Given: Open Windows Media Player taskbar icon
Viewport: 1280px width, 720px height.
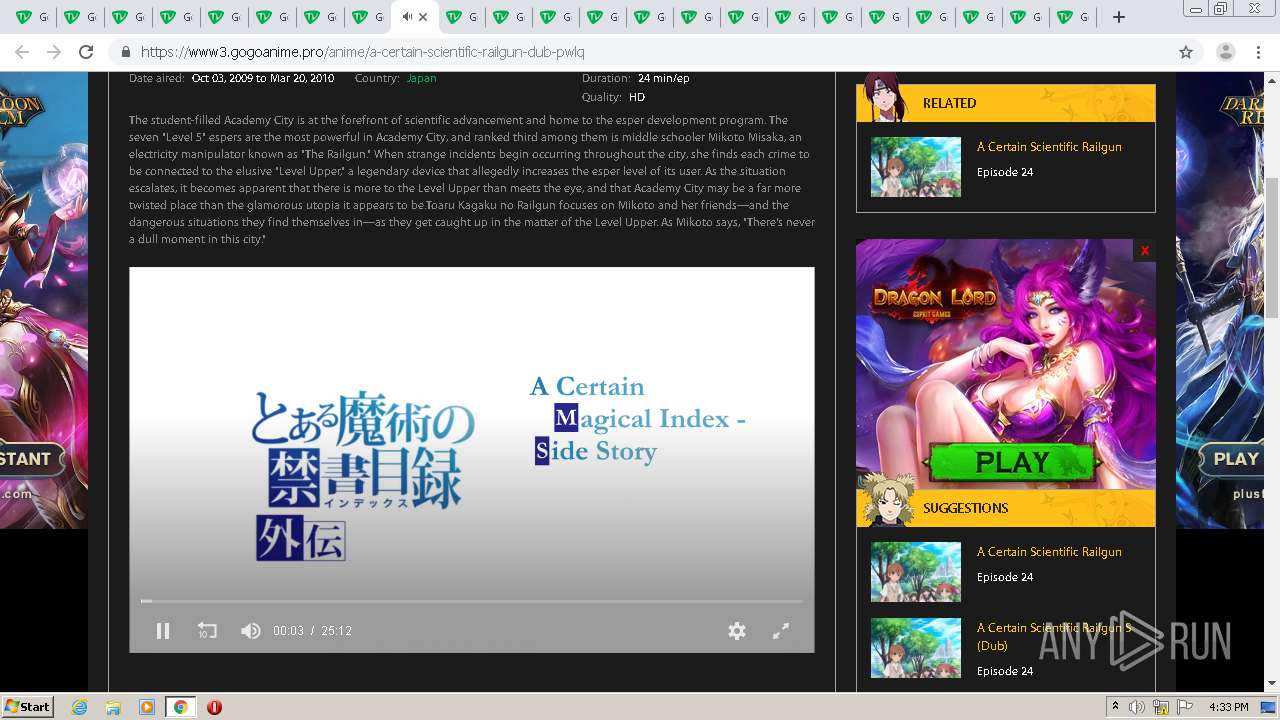Looking at the screenshot, I should 147,707.
